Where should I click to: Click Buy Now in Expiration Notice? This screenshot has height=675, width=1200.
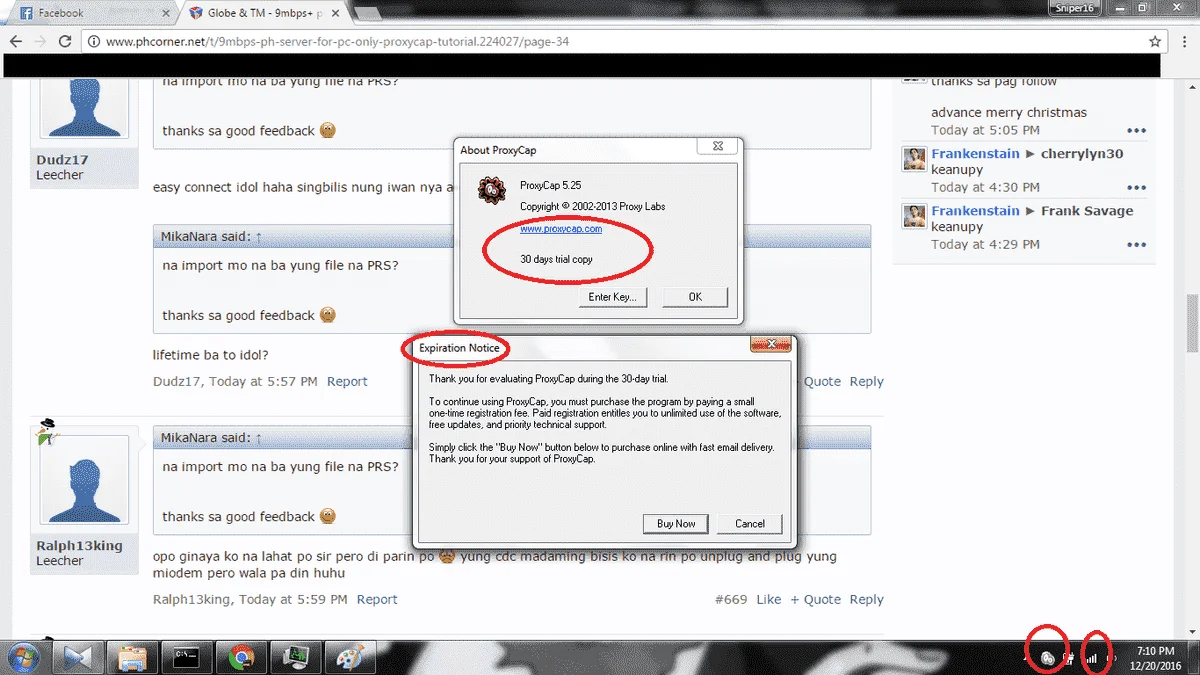point(676,524)
